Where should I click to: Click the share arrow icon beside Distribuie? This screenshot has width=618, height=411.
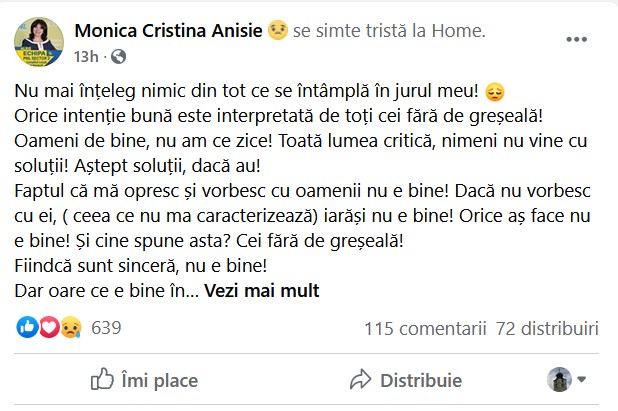point(360,380)
